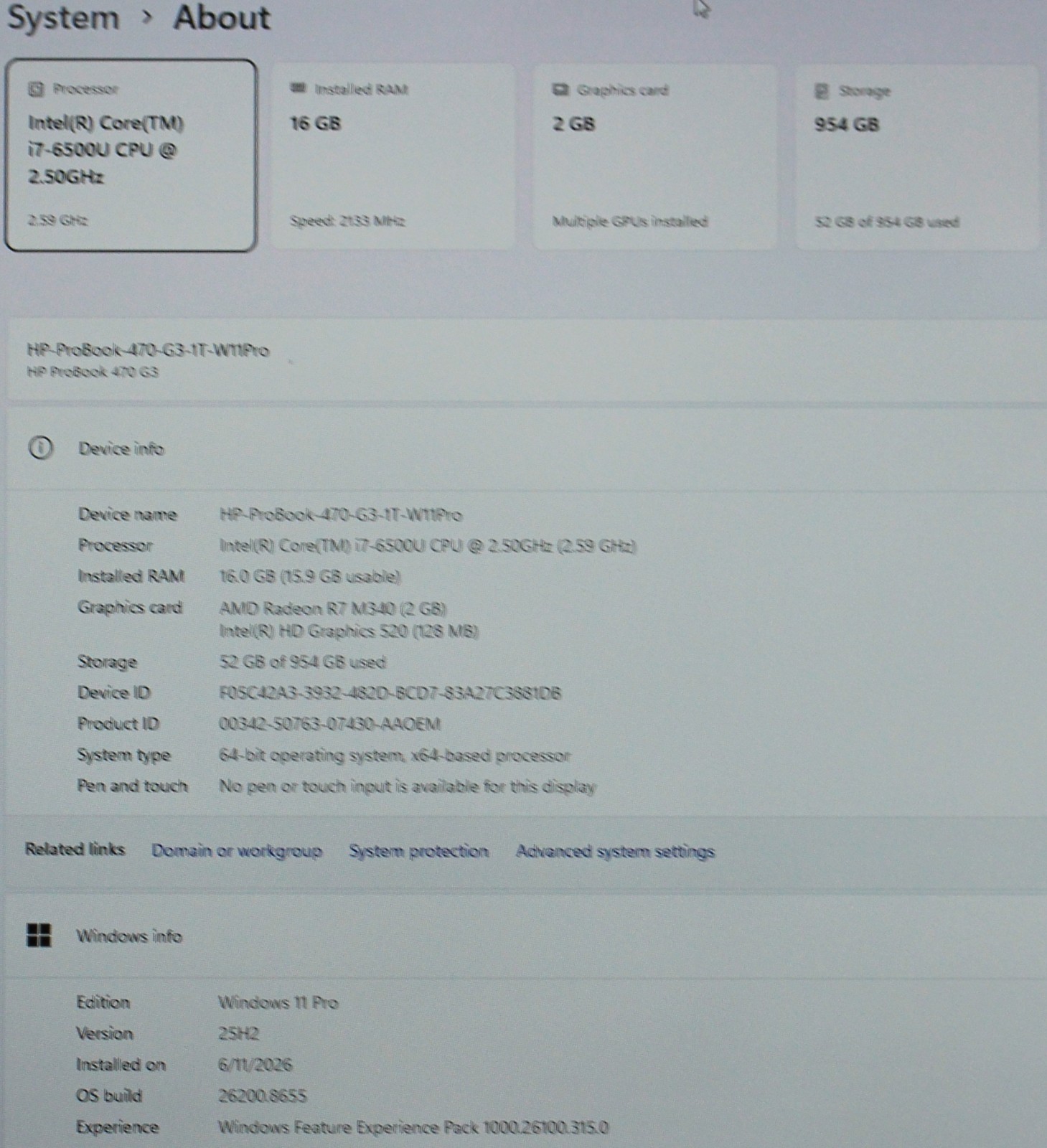Image resolution: width=1047 pixels, height=1148 pixels.
Task: Open System protection link
Action: click(x=419, y=851)
